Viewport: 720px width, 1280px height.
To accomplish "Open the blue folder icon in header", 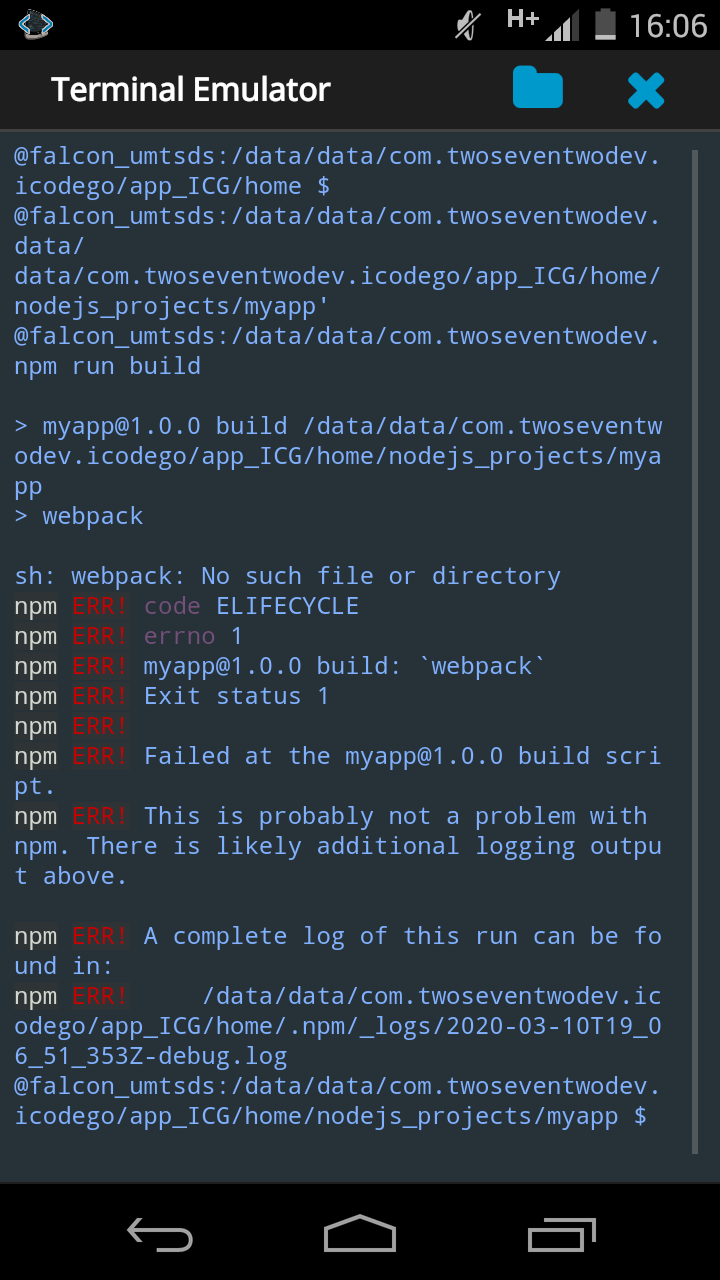I will (x=538, y=88).
